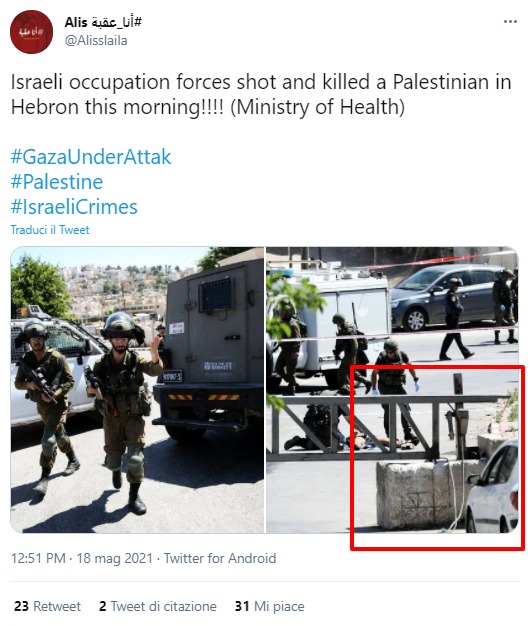Enlarge the left photo of two soldiers
Viewport: 532px width, 626px height.
[x=137, y=390]
